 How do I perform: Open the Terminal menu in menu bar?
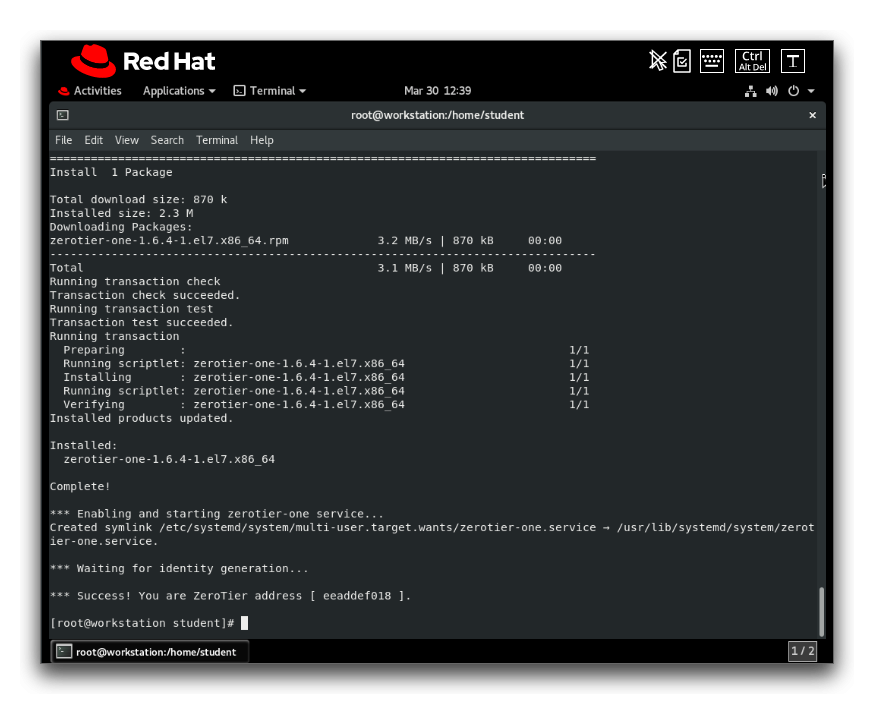(x=217, y=140)
